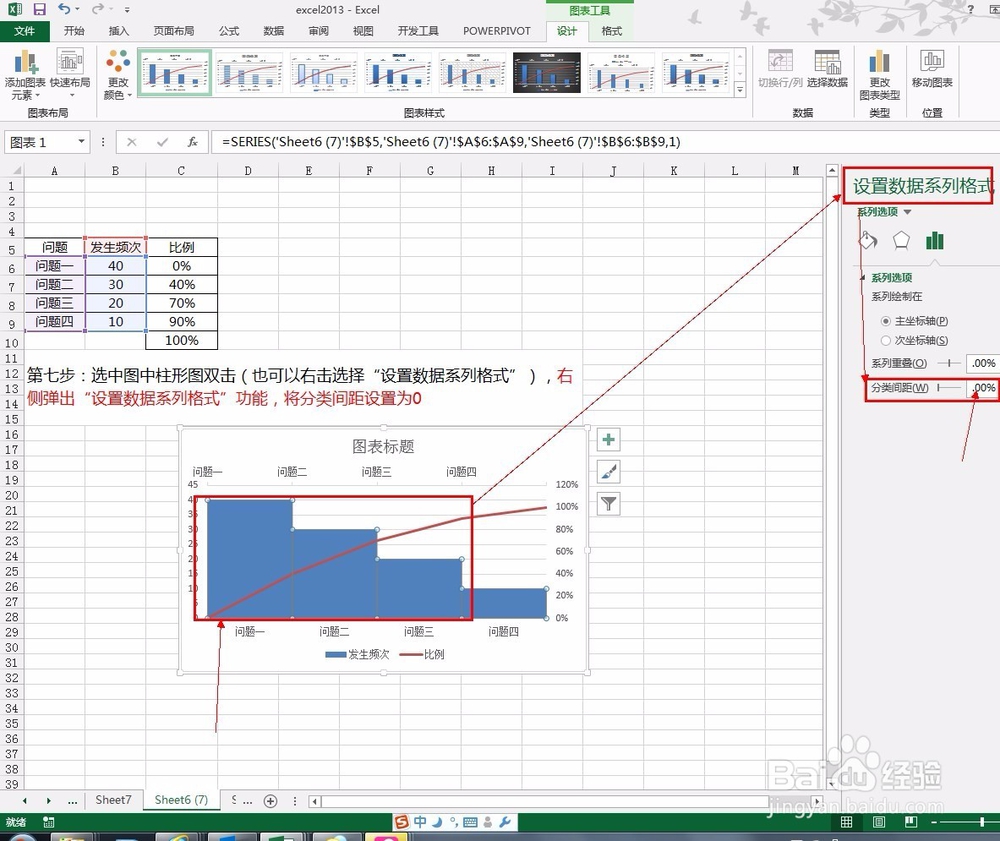Click the SERIES formula in formula bar
The image size is (1000, 841).
click(x=451, y=142)
